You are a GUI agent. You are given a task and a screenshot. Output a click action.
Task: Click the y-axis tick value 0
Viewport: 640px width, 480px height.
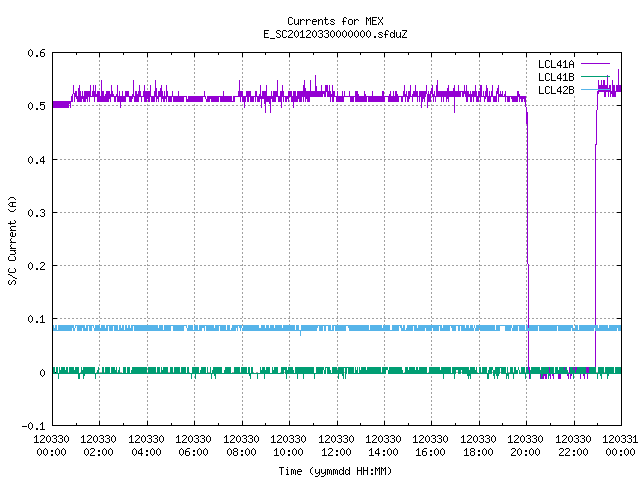point(42,373)
